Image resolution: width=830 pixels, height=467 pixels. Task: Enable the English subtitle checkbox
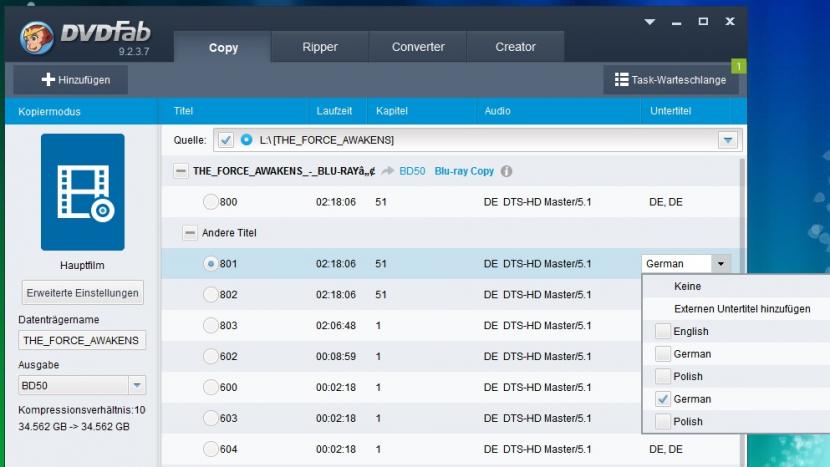[x=663, y=331]
